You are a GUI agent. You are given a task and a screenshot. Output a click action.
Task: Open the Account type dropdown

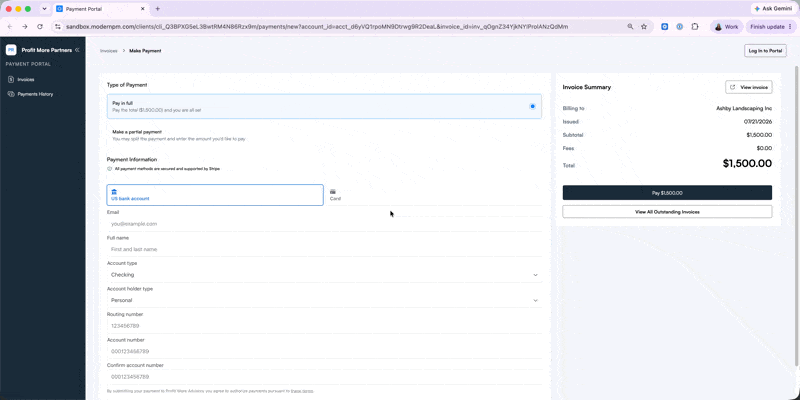click(324, 274)
